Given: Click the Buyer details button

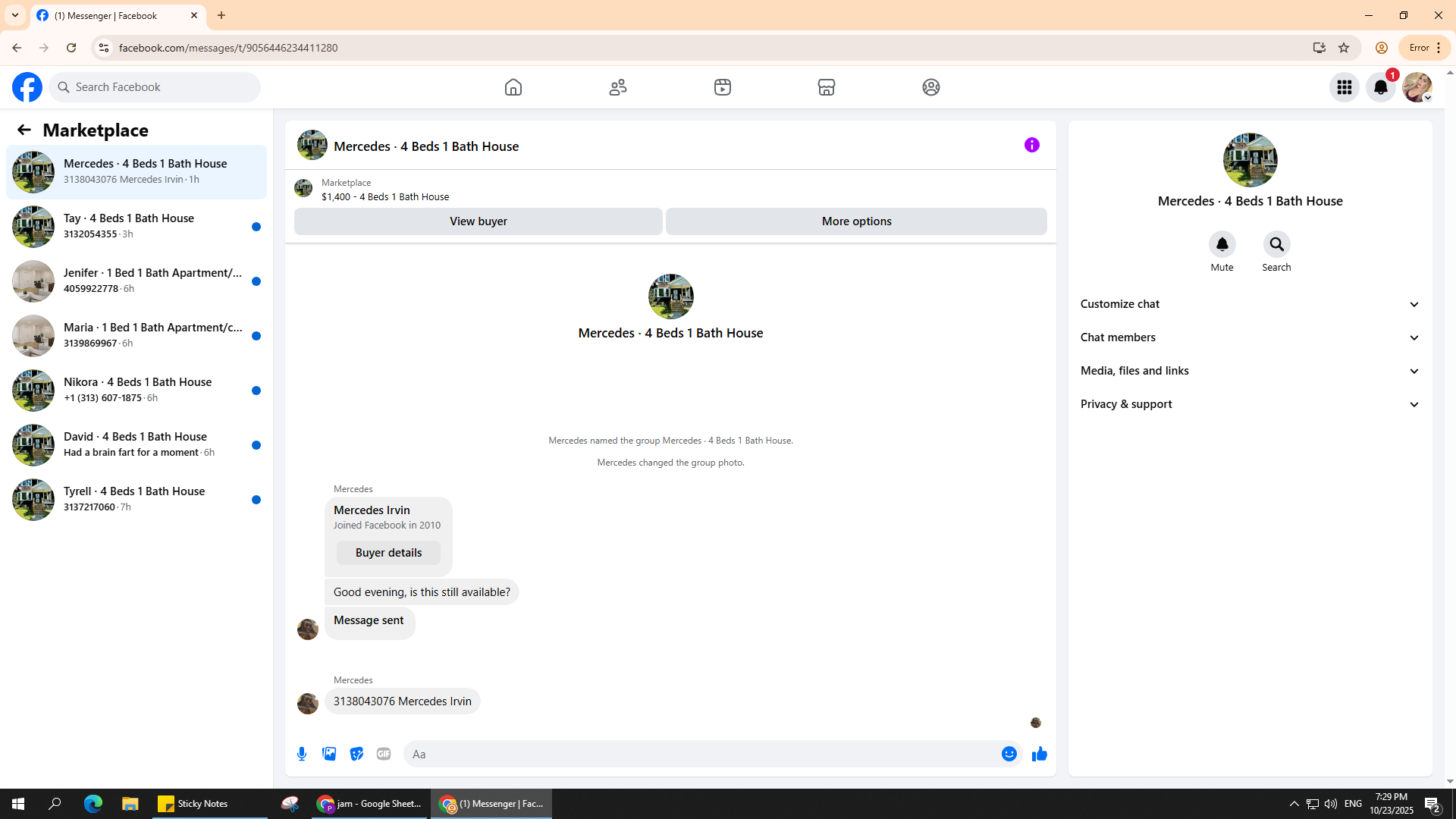Looking at the screenshot, I should pyautogui.click(x=388, y=553).
